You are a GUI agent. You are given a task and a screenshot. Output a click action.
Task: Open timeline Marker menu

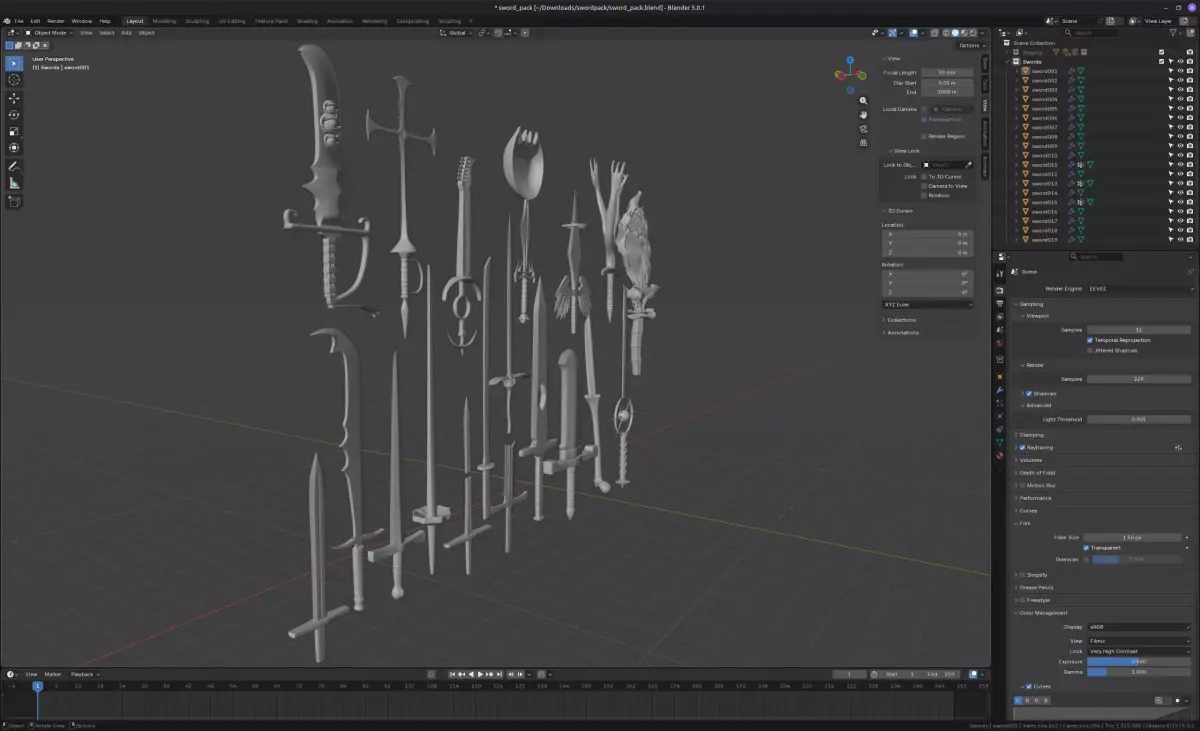[x=52, y=674]
